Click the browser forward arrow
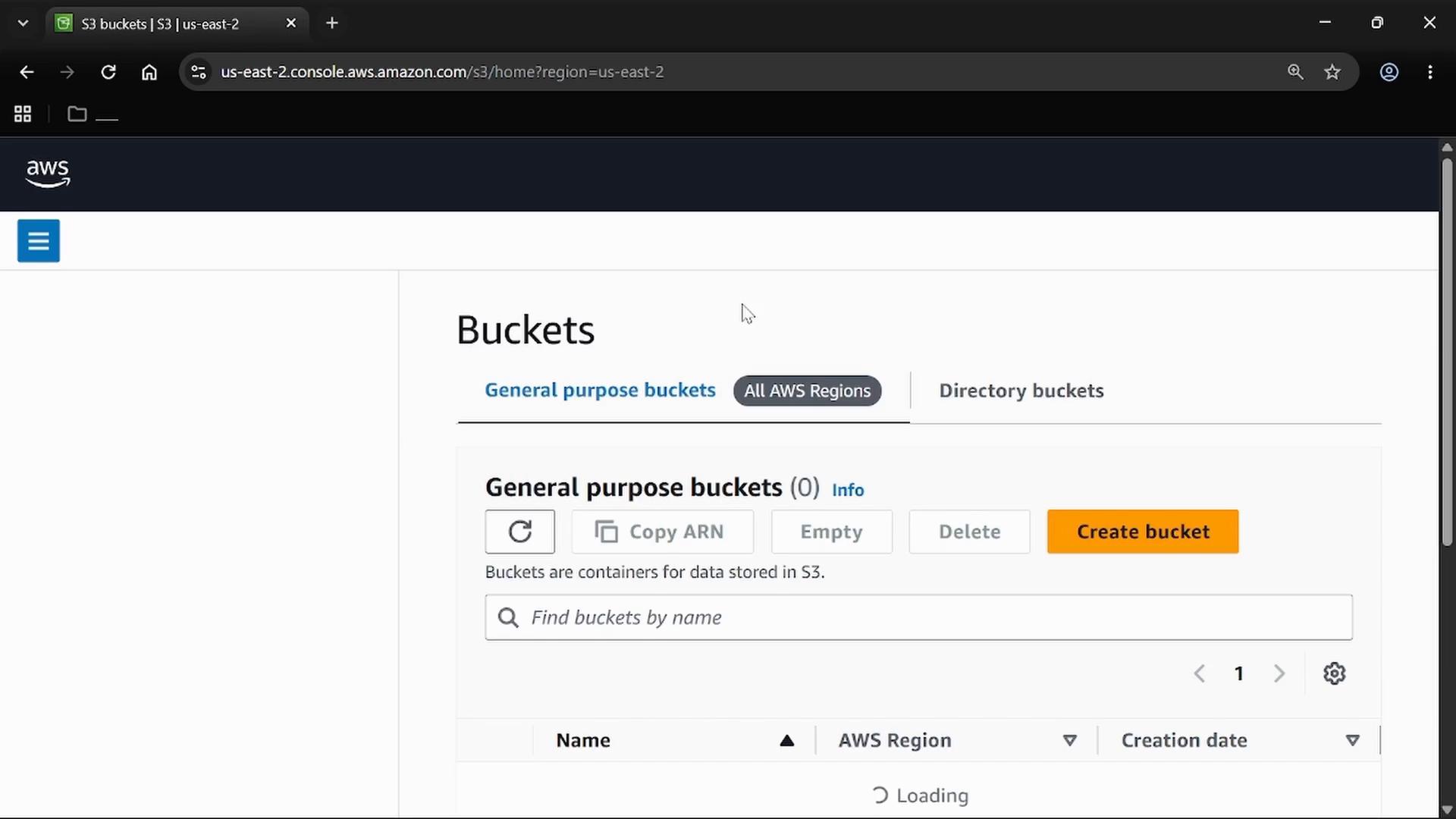This screenshot has width=1456, height=819. [67, 72]
